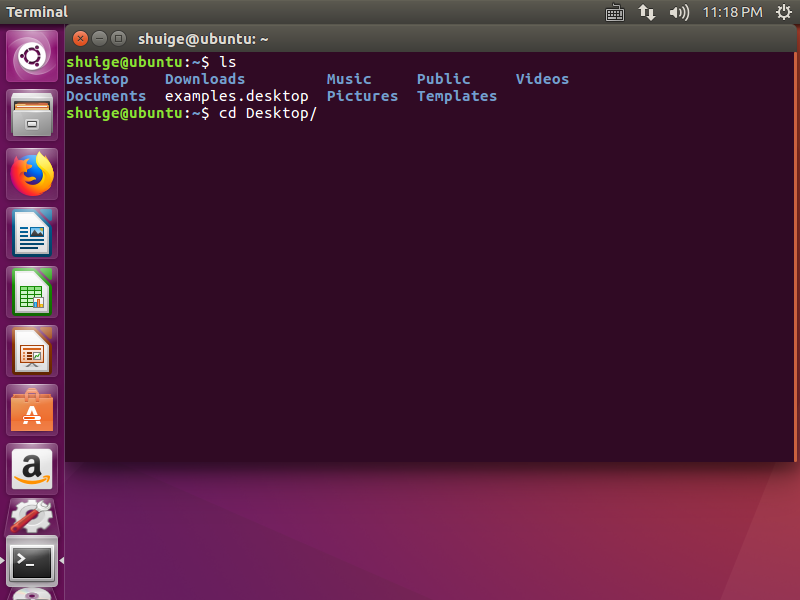Click the 'ls' command on first line
800x600 pixels.
(228, 62)
